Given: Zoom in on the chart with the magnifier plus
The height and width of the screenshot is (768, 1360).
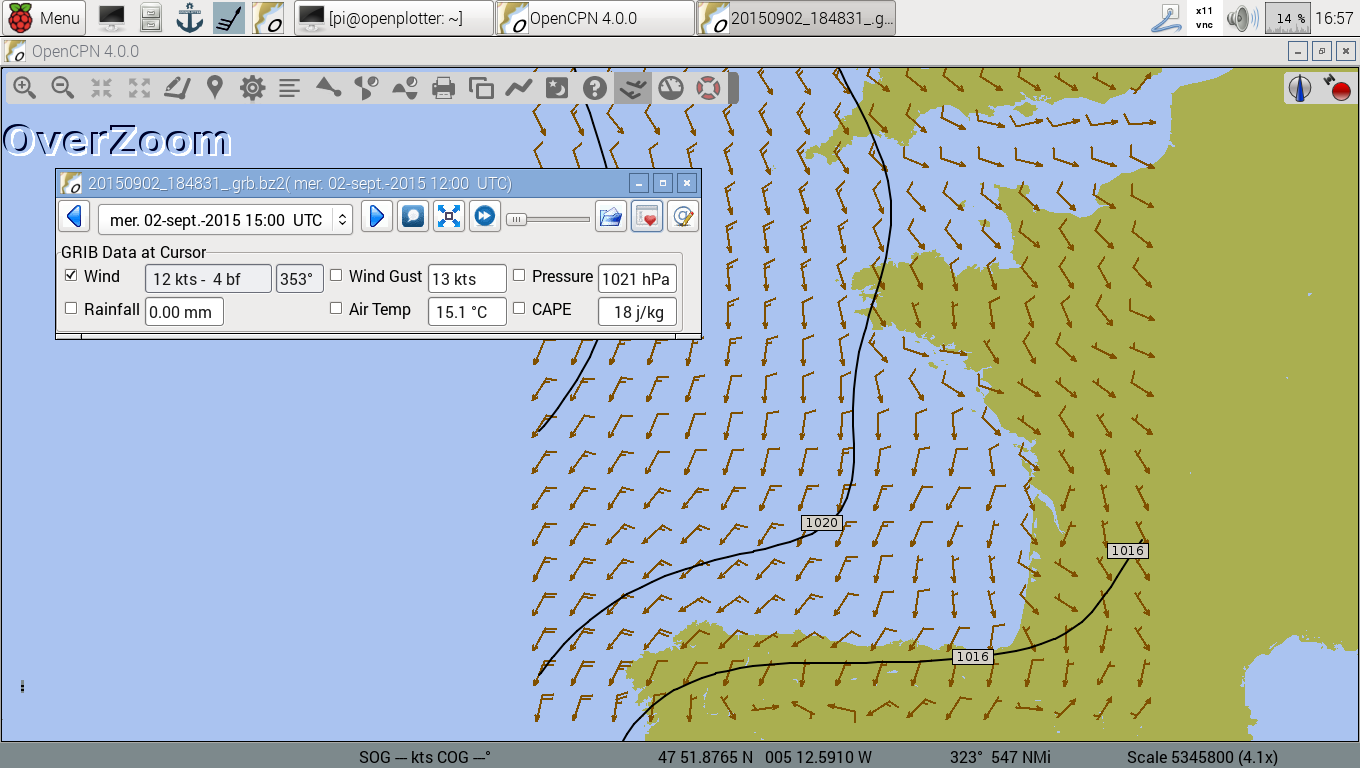Looking at the screenshot, I should click(x=25, y=88).
